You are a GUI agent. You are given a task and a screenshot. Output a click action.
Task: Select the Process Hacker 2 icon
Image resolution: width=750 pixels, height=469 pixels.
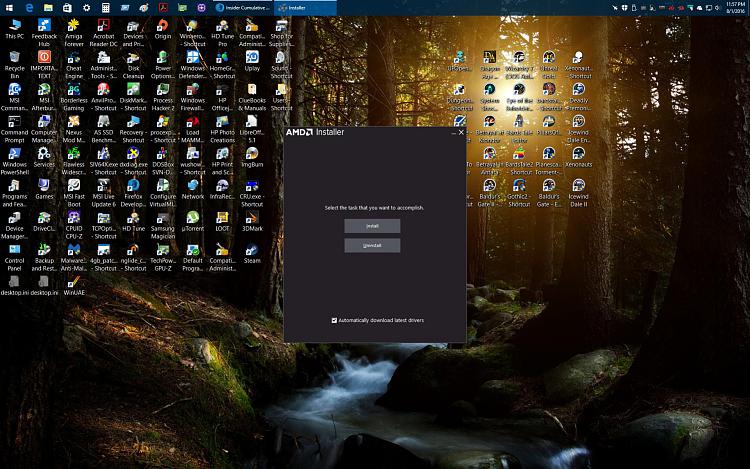click(x=163, y=97)
